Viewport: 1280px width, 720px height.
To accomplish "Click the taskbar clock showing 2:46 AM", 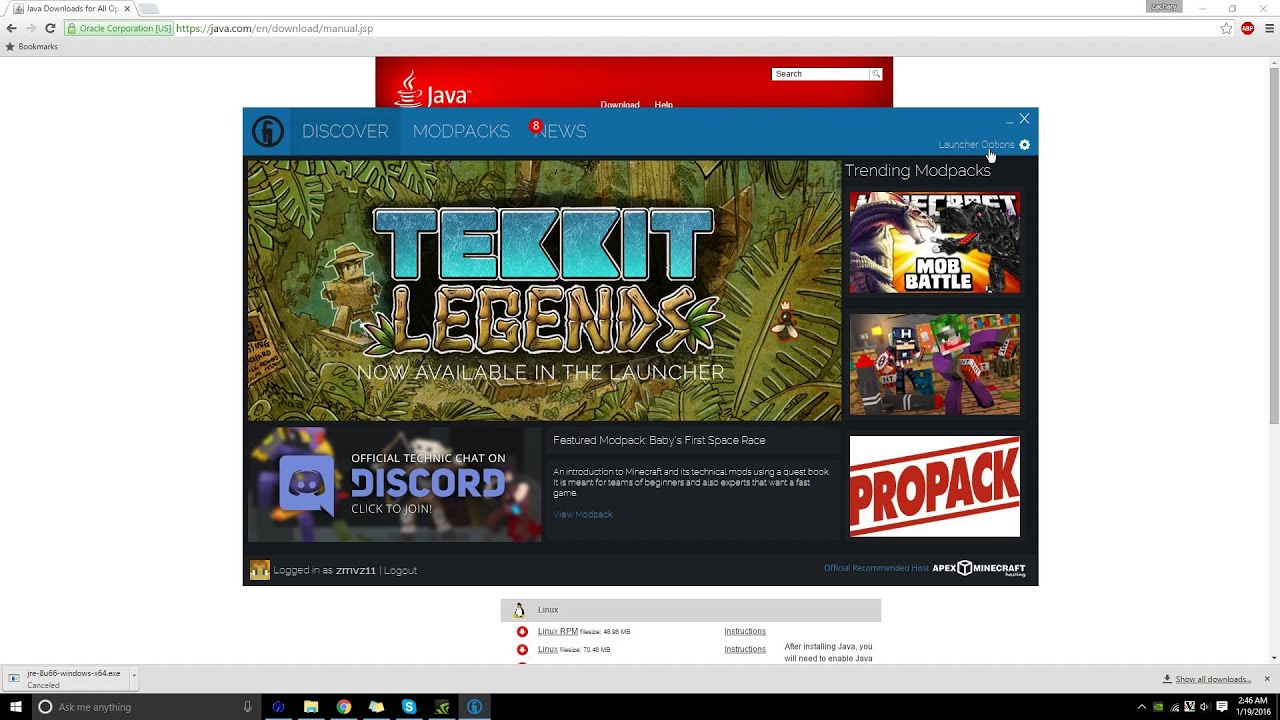I will 1253,707.
